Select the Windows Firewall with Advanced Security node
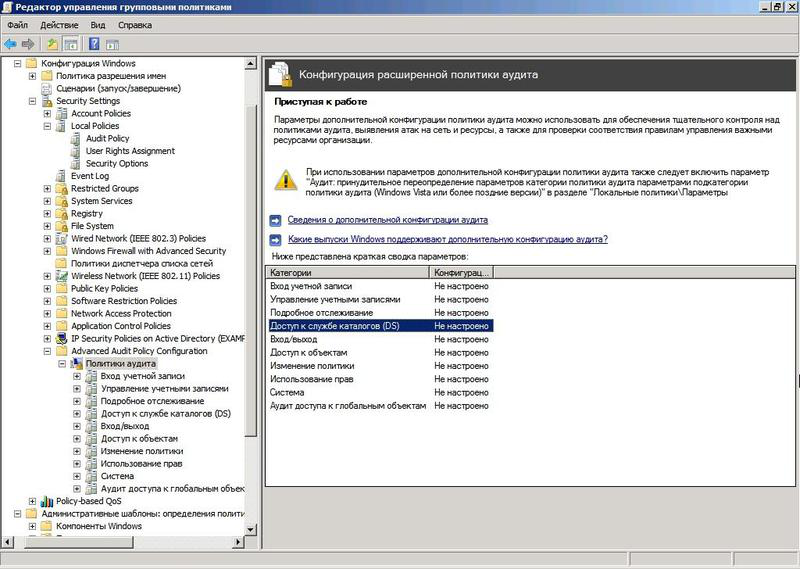Viewport: 800px width, 569px height. coord(148,251)
